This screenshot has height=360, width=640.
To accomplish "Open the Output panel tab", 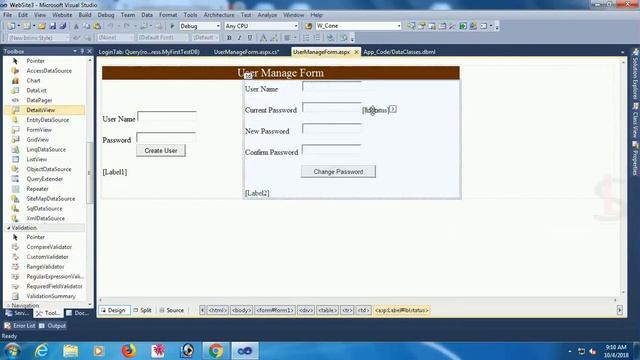I will (53, 326).
